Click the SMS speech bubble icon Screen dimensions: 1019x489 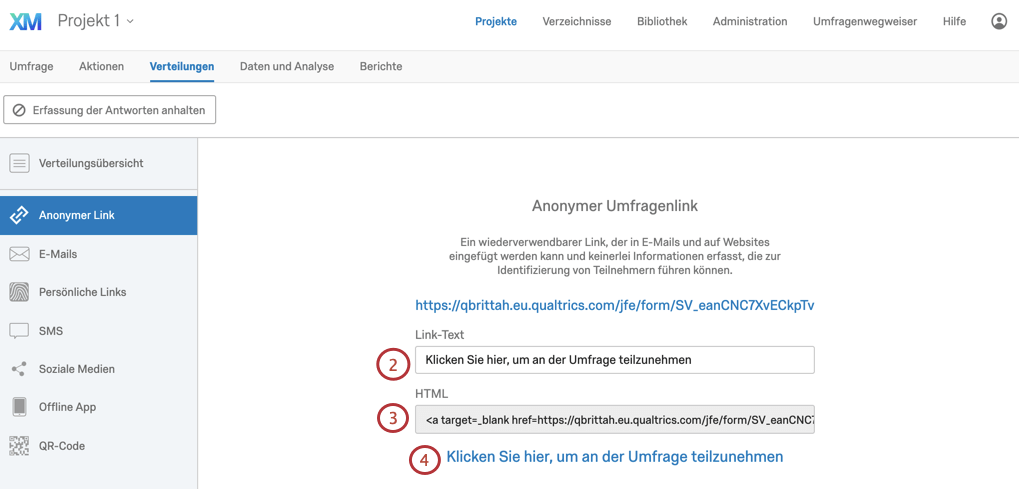19,331
